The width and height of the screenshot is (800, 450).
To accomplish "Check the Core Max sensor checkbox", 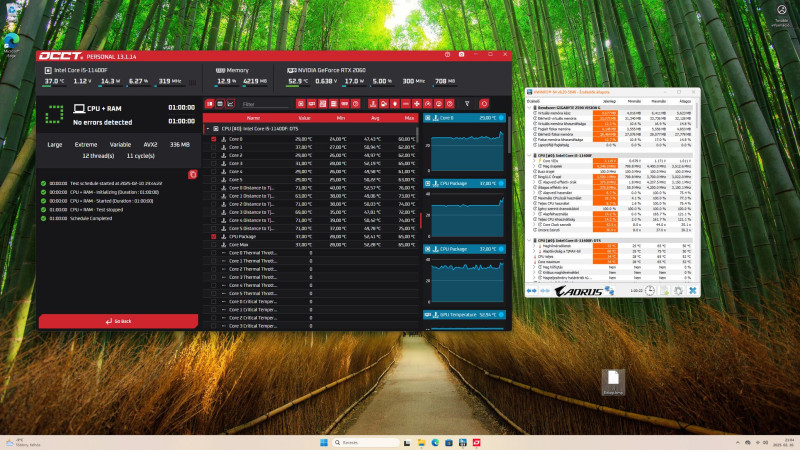I will coord(213,245).
